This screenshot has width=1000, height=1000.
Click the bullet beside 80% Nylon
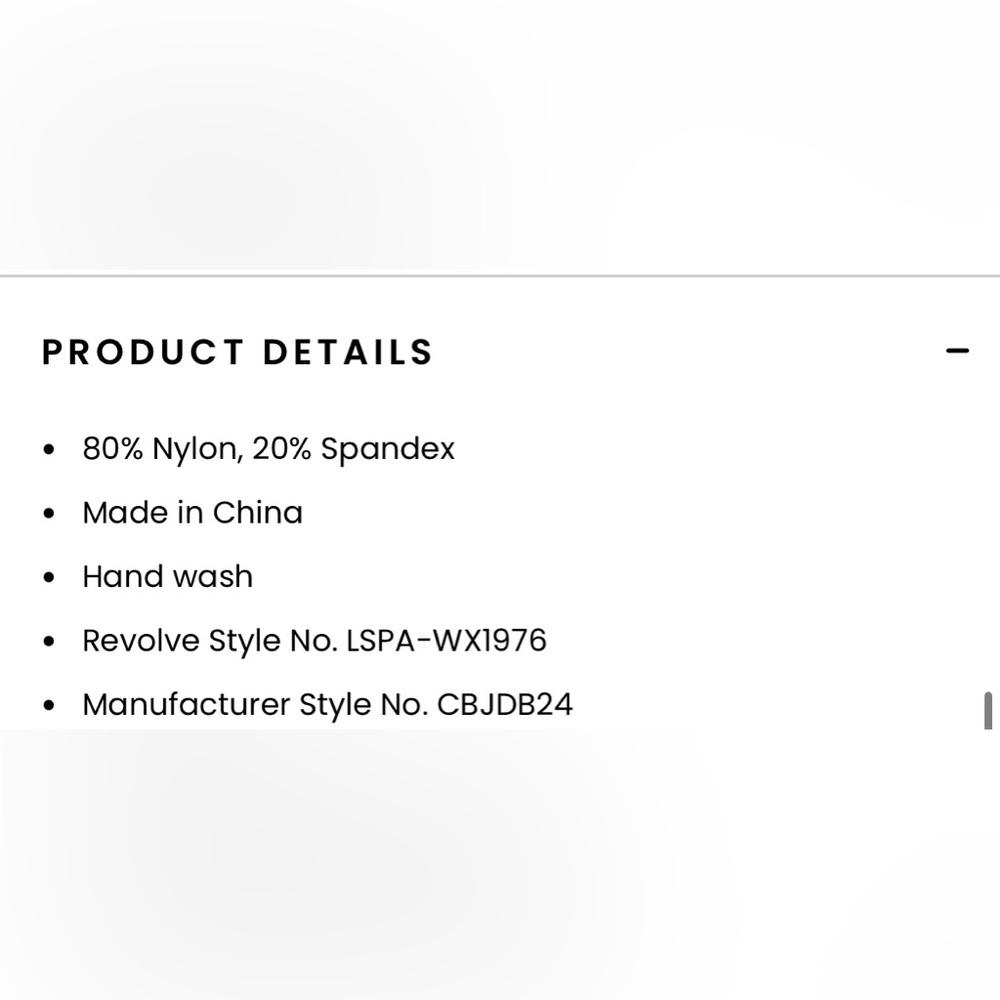click(x=49, y=450)
